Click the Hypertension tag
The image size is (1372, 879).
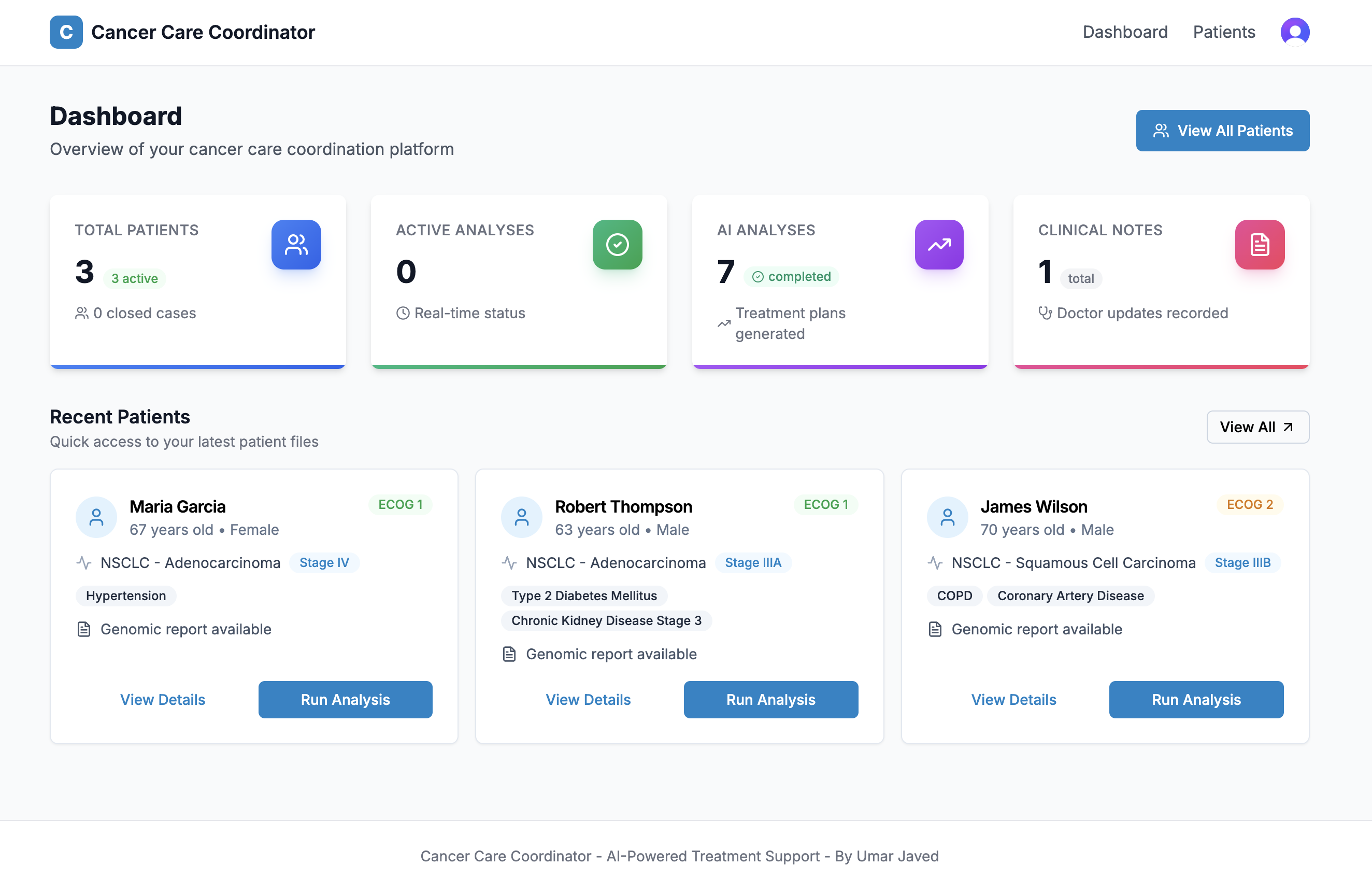click(126, 596)
